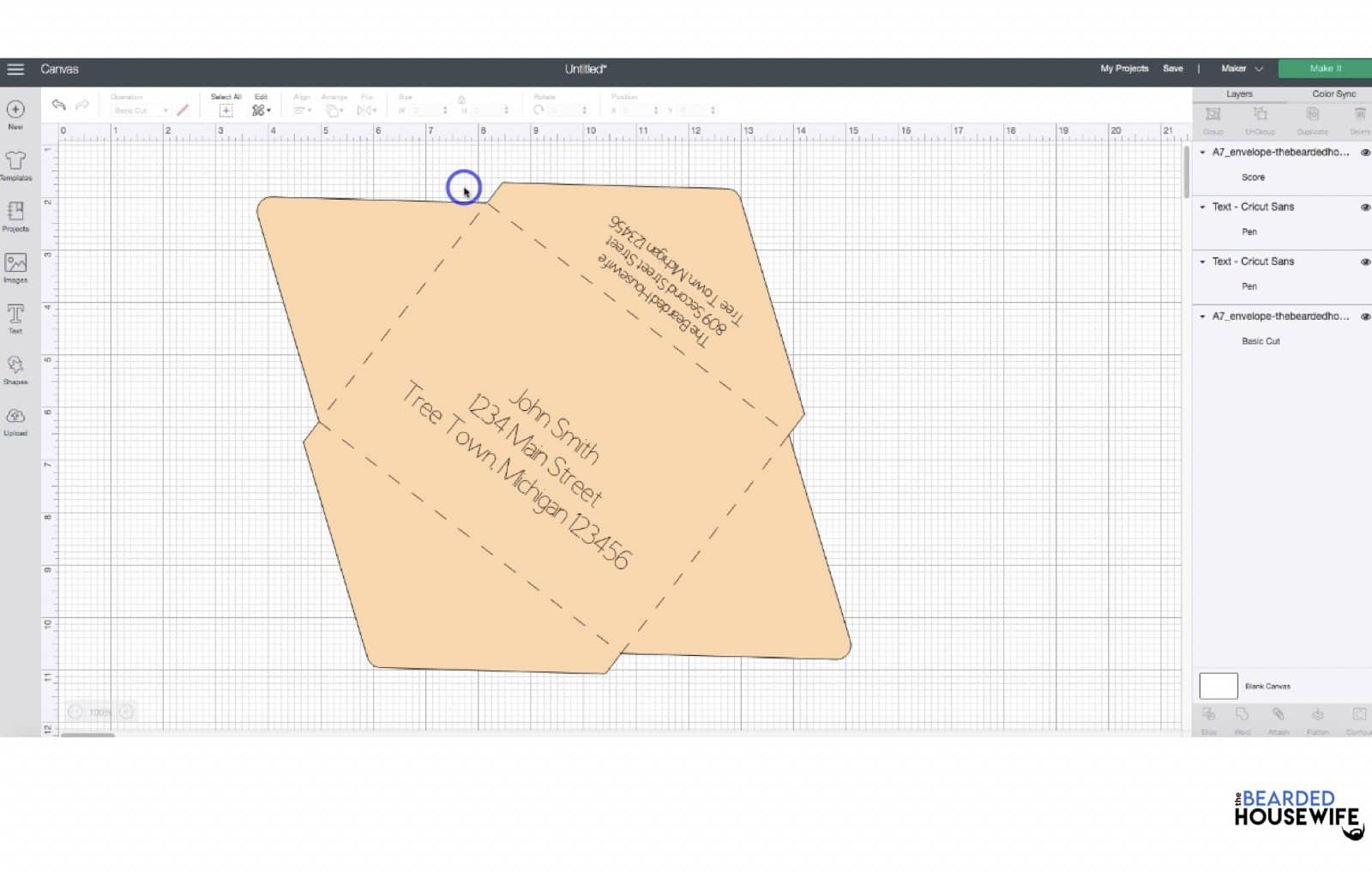Open the Operation dropdown showing Basic Cut
The image size is (1372, 872).
coord(139,111)
